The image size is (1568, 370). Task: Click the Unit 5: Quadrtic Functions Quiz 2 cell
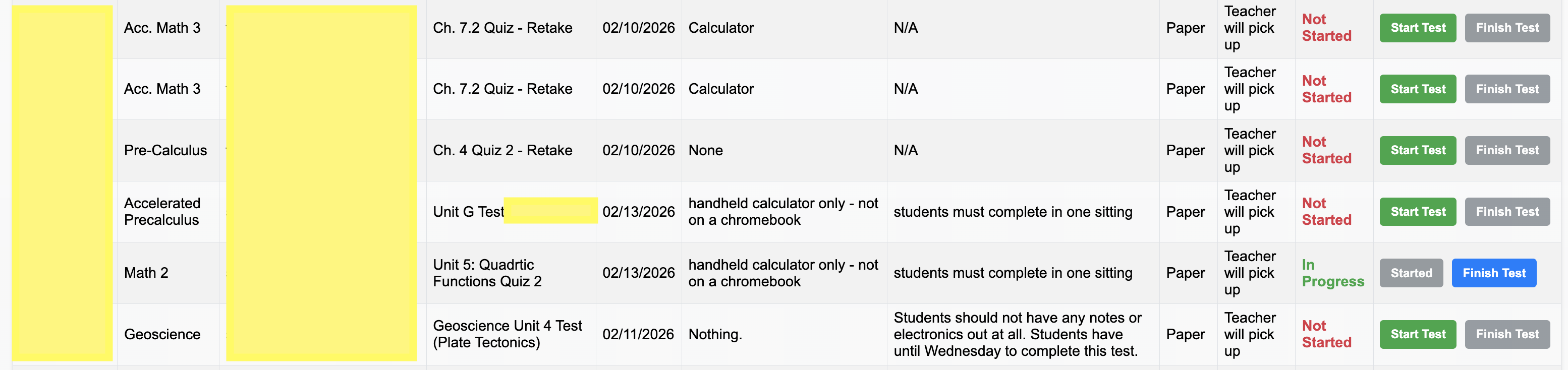point(487,273)
